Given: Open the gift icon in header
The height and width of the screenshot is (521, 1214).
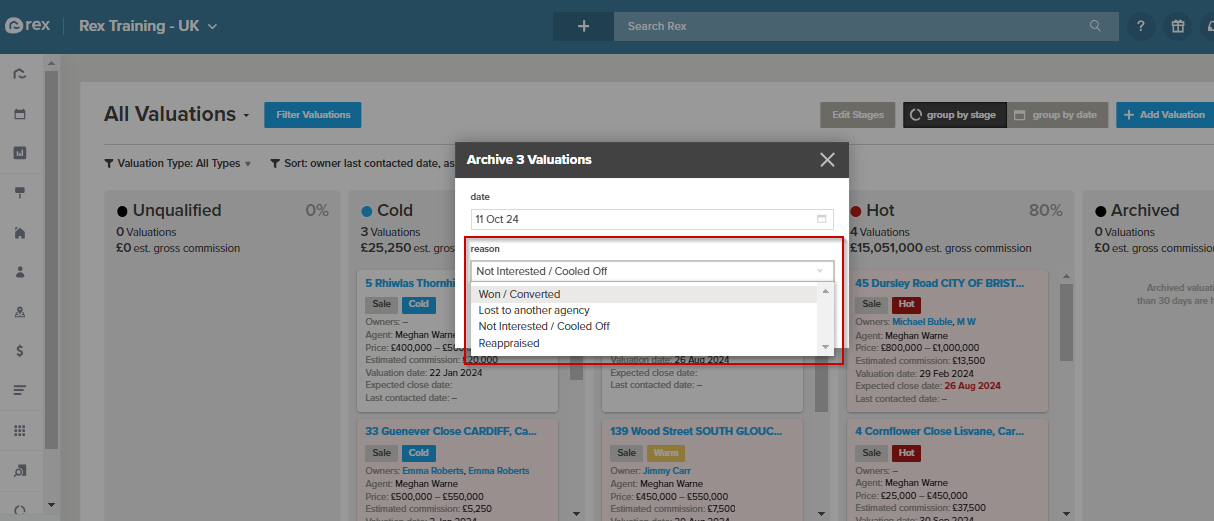Looking at the screenshot, I should pyautogui.click(x=1178, y=26).
